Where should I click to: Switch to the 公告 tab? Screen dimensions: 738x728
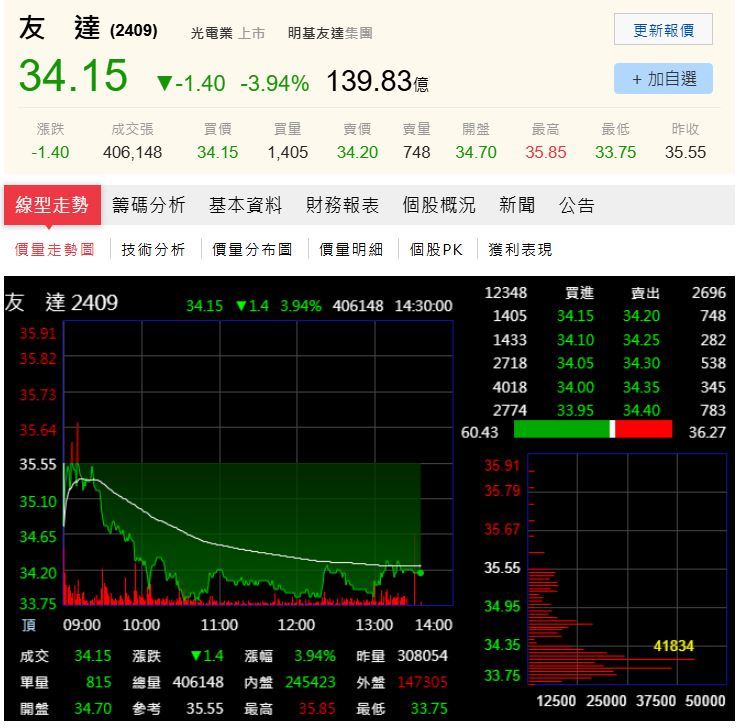577,205
